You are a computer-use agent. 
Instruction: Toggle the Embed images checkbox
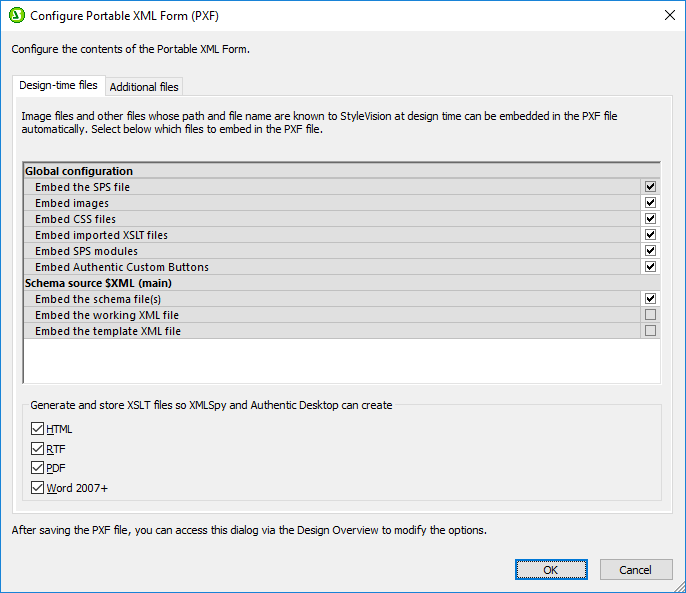(650, 203)
